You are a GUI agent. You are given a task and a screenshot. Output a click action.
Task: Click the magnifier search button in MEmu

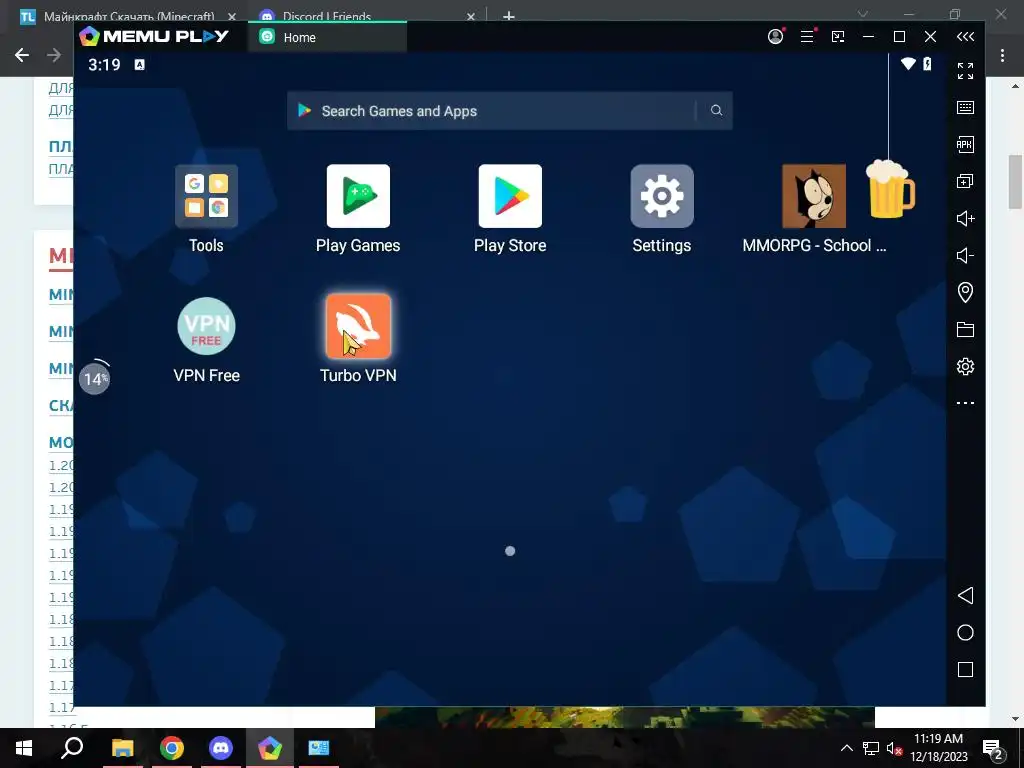pyautogui.click(x=716, y=110)
